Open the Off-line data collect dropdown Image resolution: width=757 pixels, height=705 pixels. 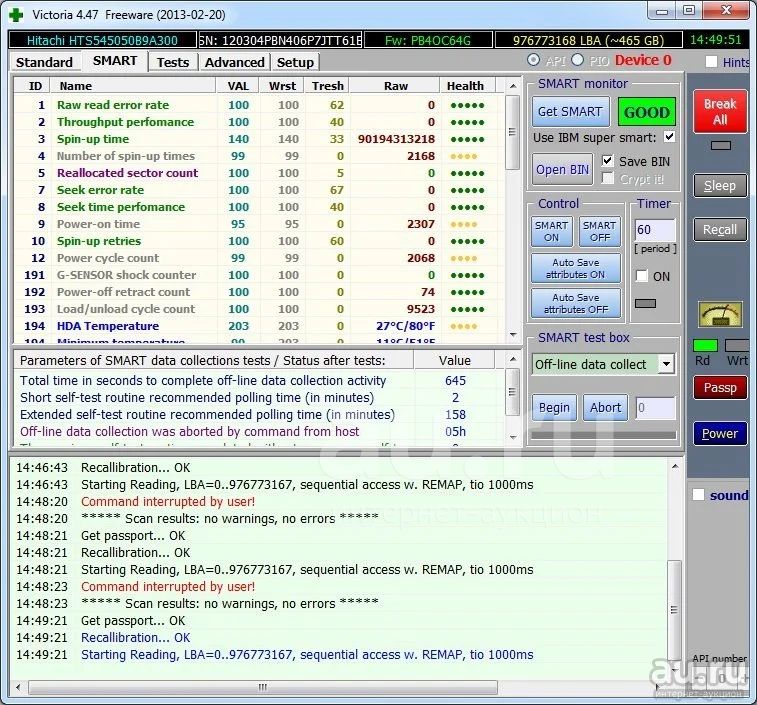coord(666,364)
